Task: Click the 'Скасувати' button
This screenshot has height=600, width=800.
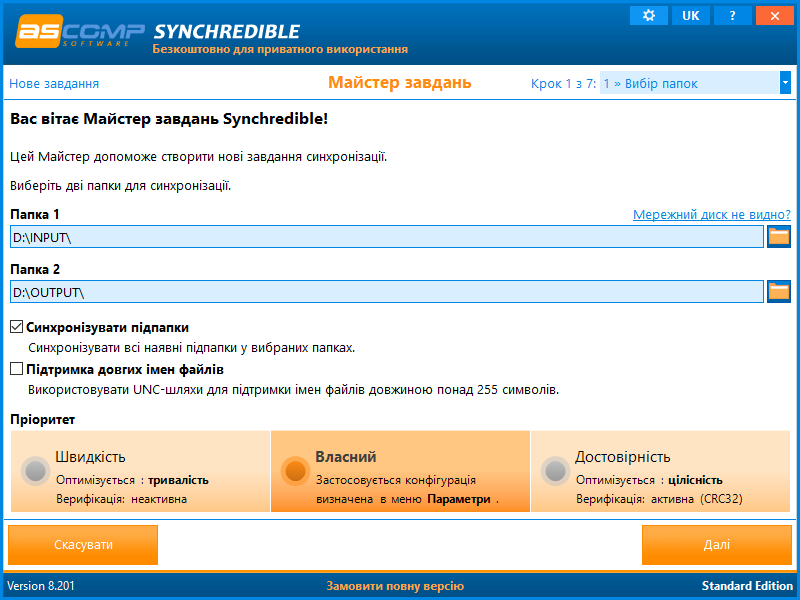Action: point(83,545)
